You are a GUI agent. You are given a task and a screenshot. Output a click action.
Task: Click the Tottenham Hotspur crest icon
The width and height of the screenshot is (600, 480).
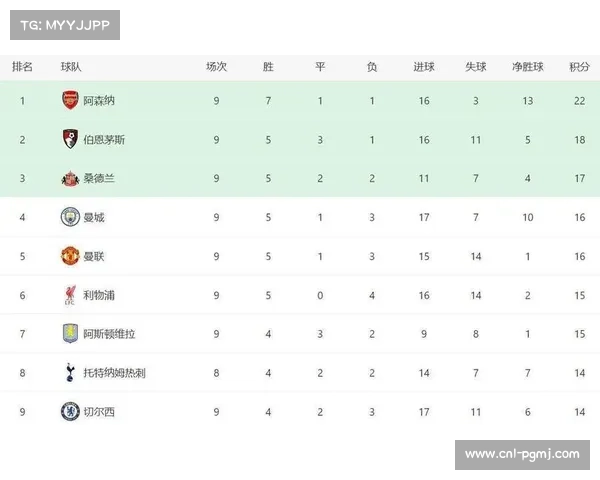[x=70, y=372]
